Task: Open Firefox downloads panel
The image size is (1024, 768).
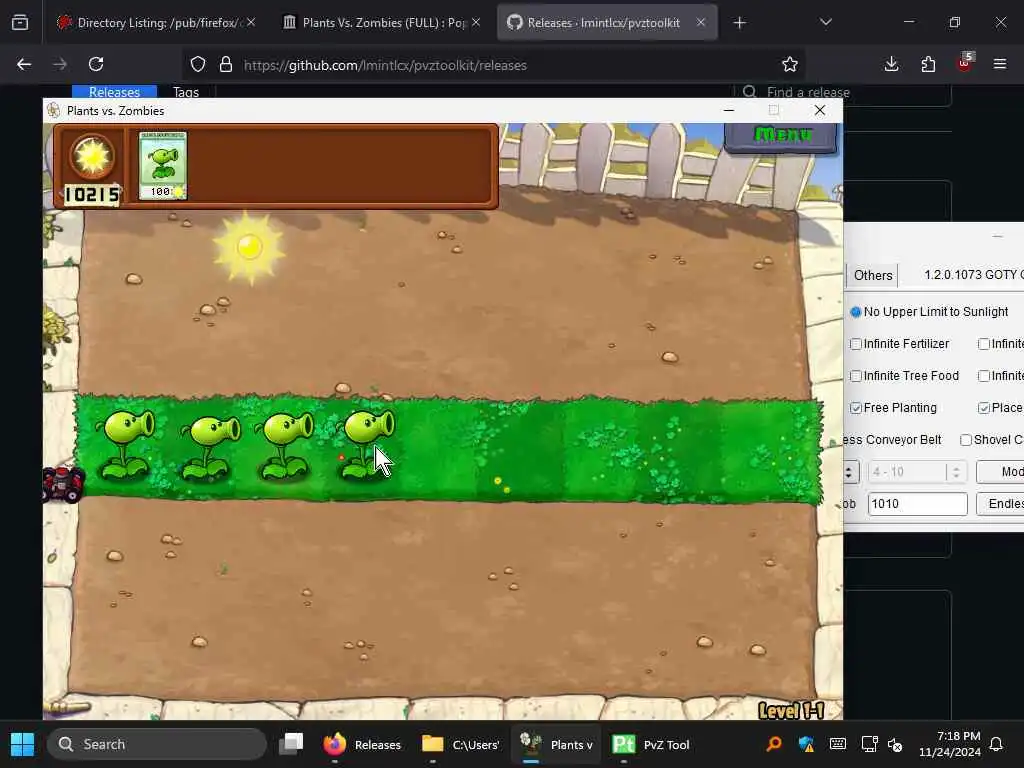Action: (891, 64)
